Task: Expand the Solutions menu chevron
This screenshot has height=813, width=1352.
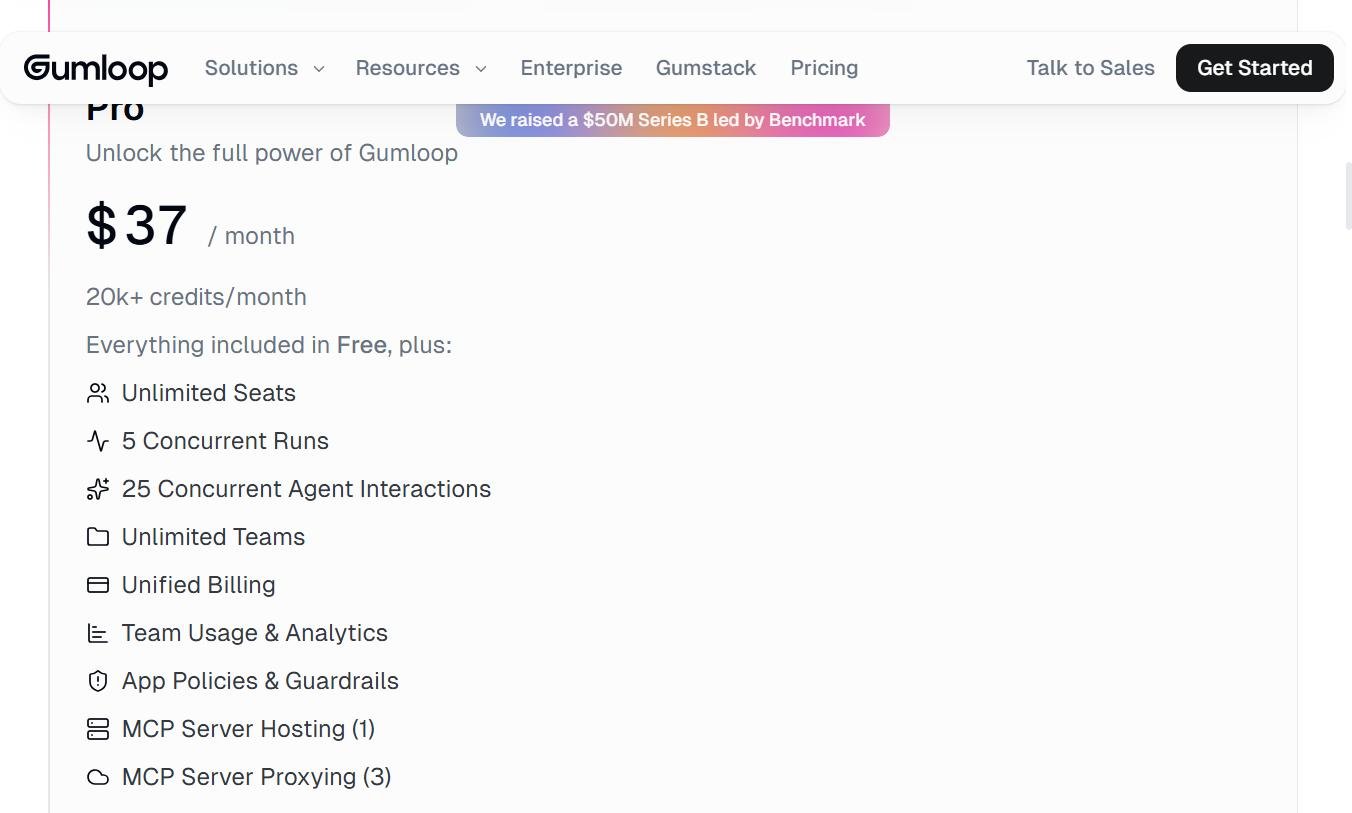Action: coord(319,69)
